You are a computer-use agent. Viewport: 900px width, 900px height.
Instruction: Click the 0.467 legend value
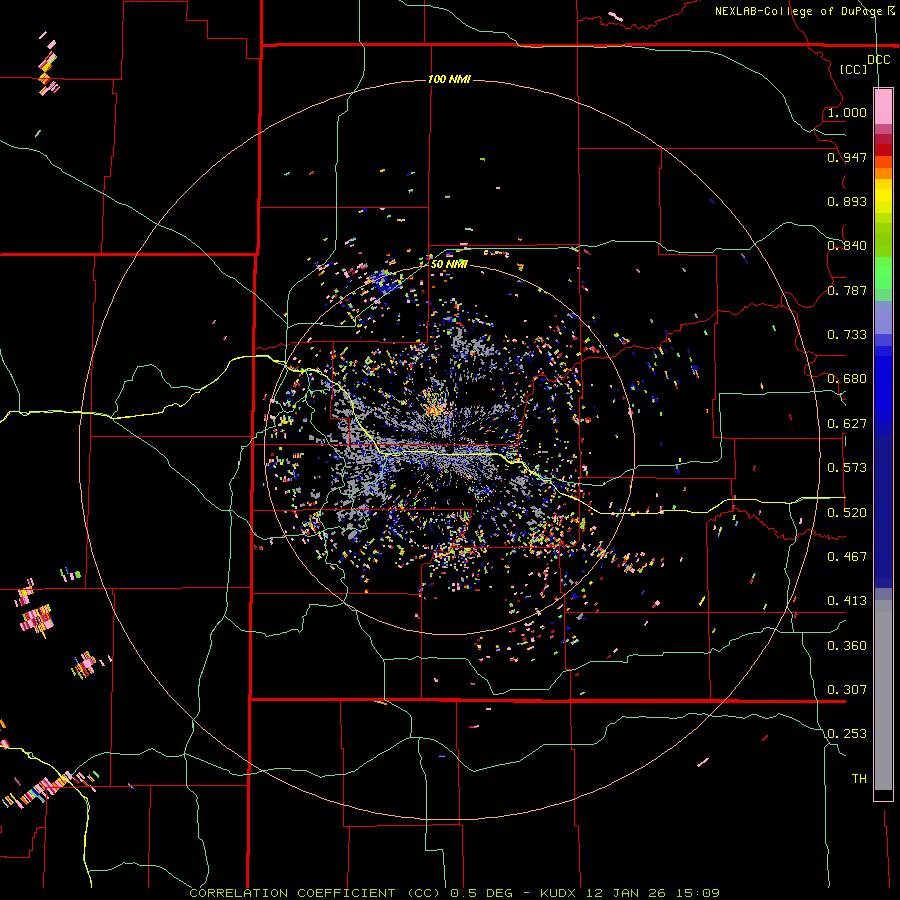point(847,557)
